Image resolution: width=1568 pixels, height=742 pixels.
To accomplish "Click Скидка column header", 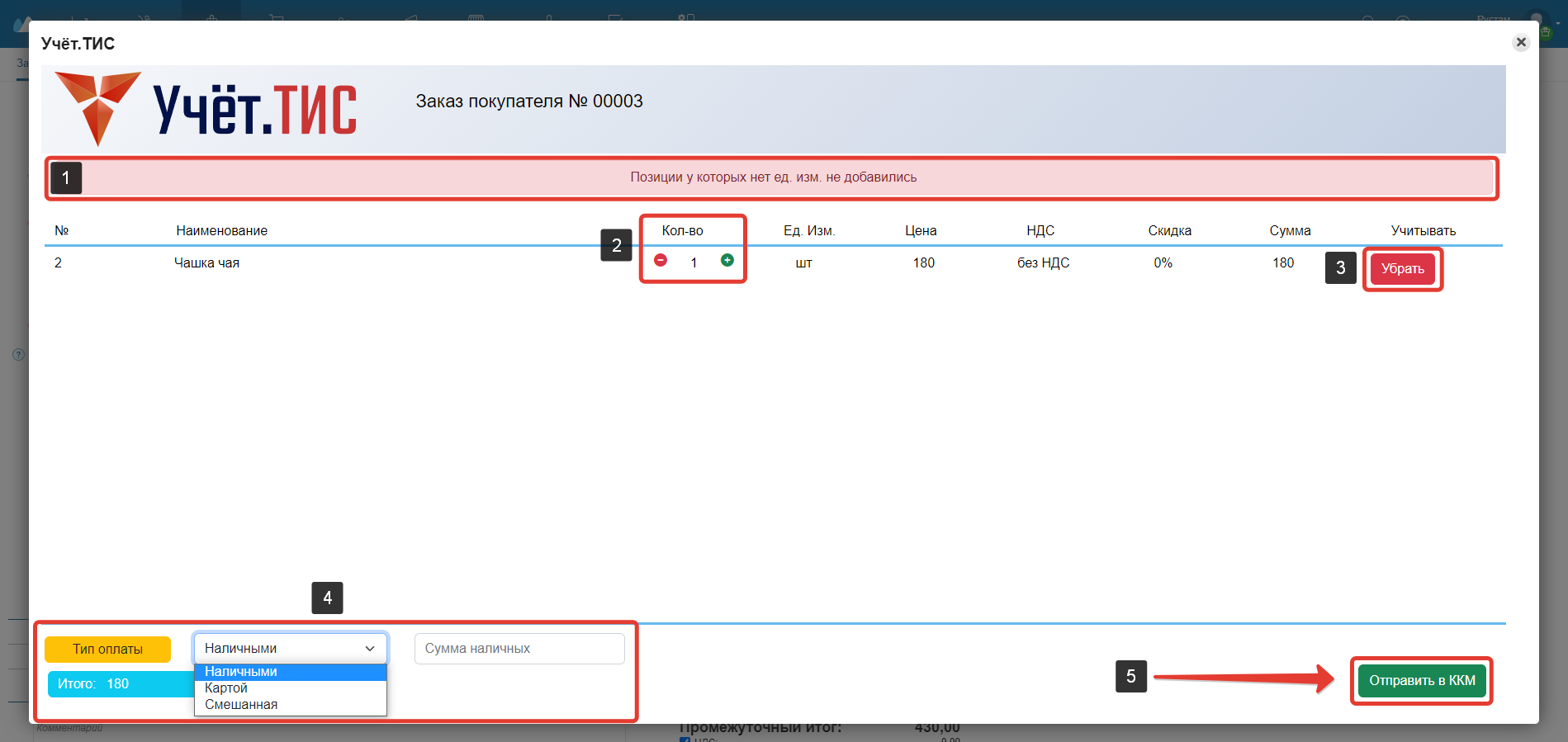I will [x=1169, y=231].
